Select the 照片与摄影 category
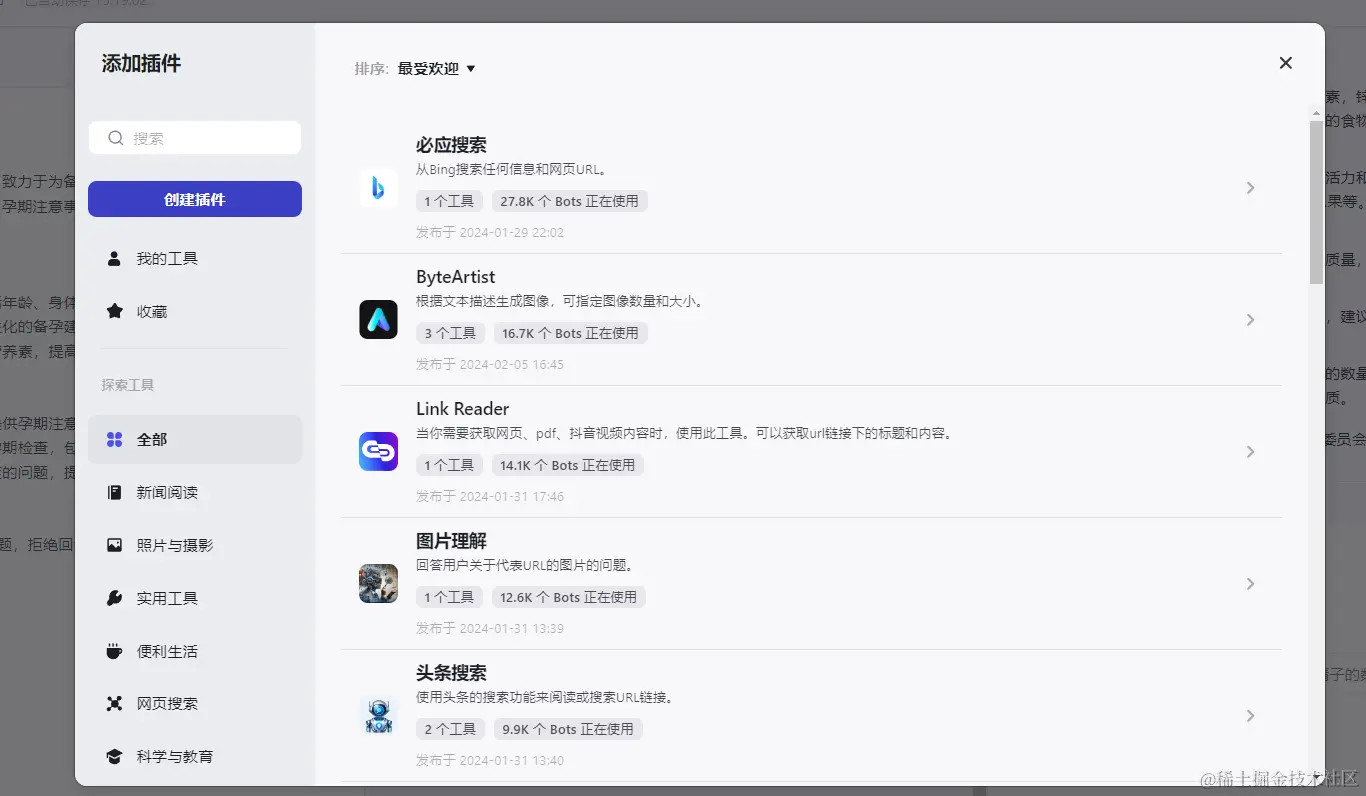 (x=195, y=545)
